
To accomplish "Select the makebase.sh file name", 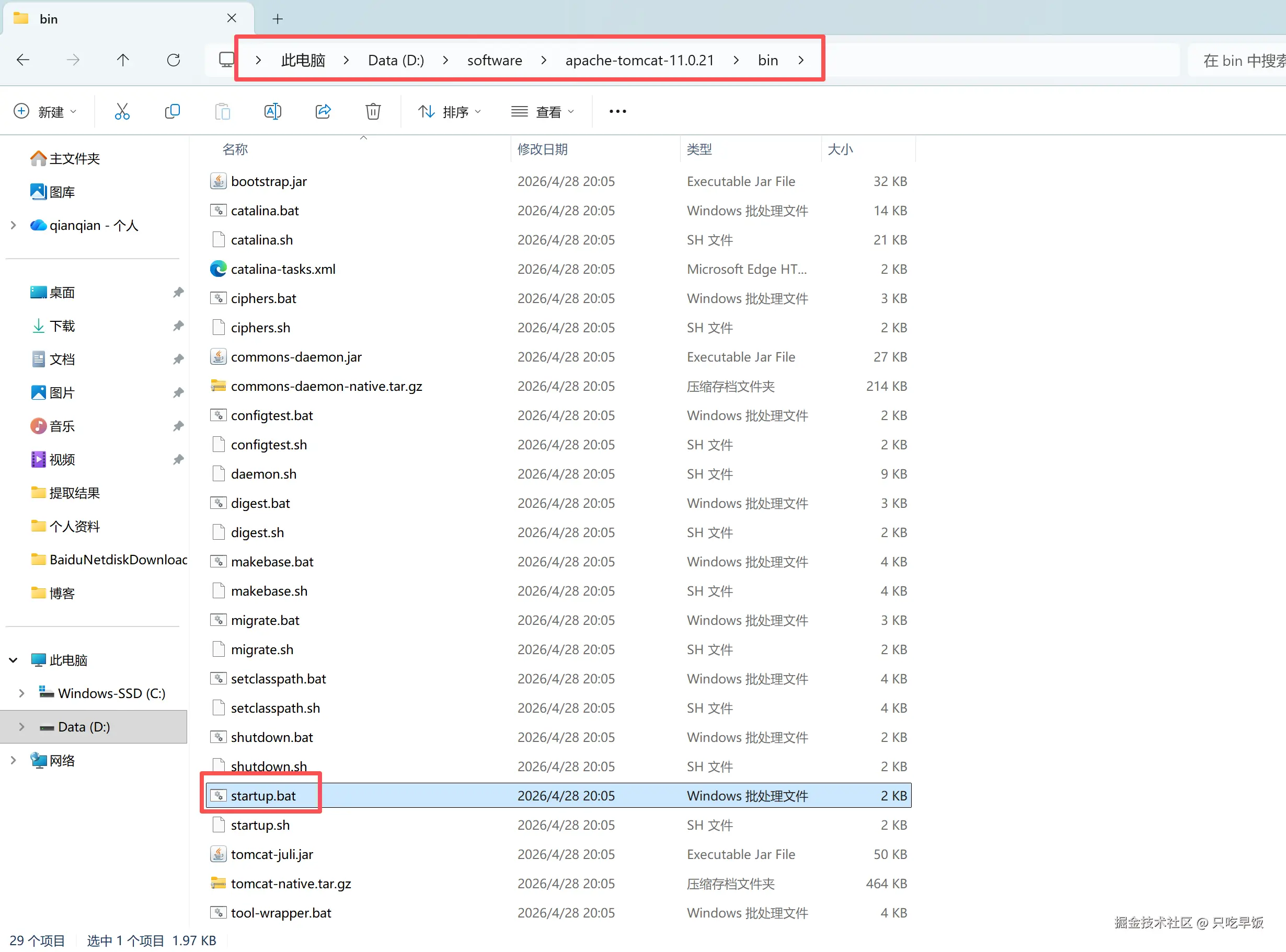I will click(x=269, y=591).
